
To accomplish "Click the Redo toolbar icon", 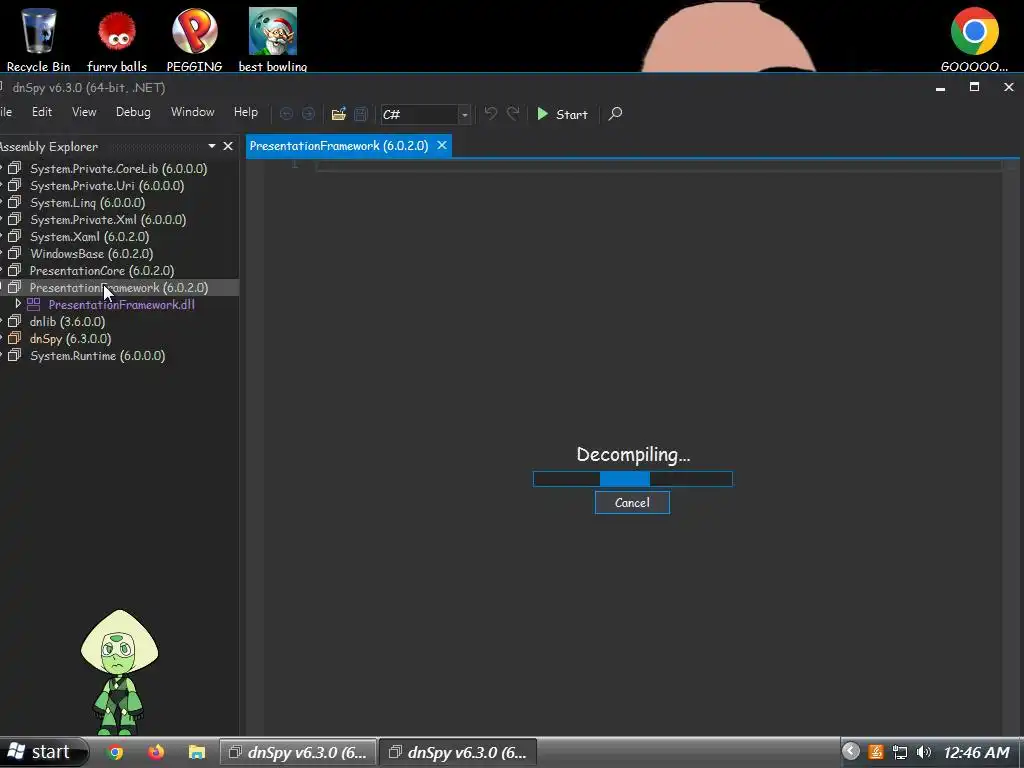I will coord(513,114).
